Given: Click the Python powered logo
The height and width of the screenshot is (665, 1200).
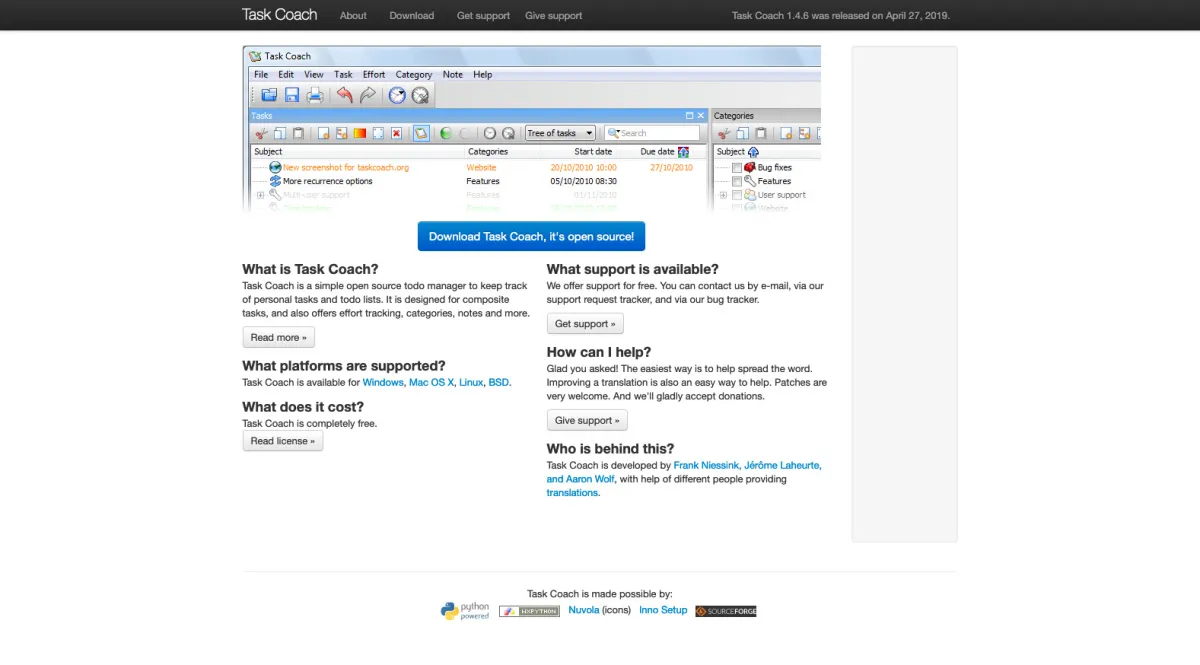Looking at the screenshot, I should [x=465, y=611].
